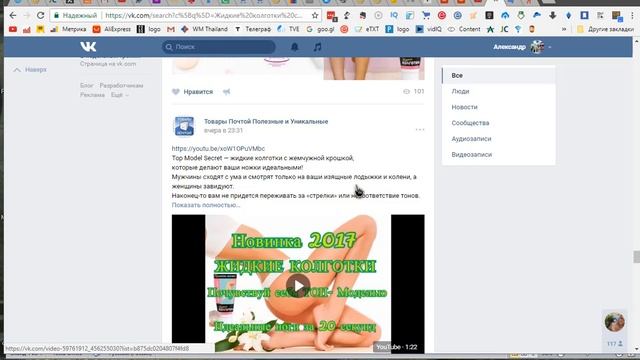The height and width of the screenshot is (360, 640).
Task: Click Показать полностью to expand post
Action: (x=206, y=205)
